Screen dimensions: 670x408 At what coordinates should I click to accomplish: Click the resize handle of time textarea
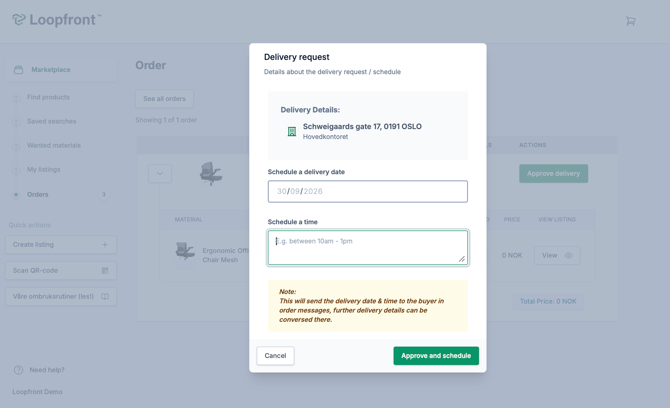coord(461,259)
